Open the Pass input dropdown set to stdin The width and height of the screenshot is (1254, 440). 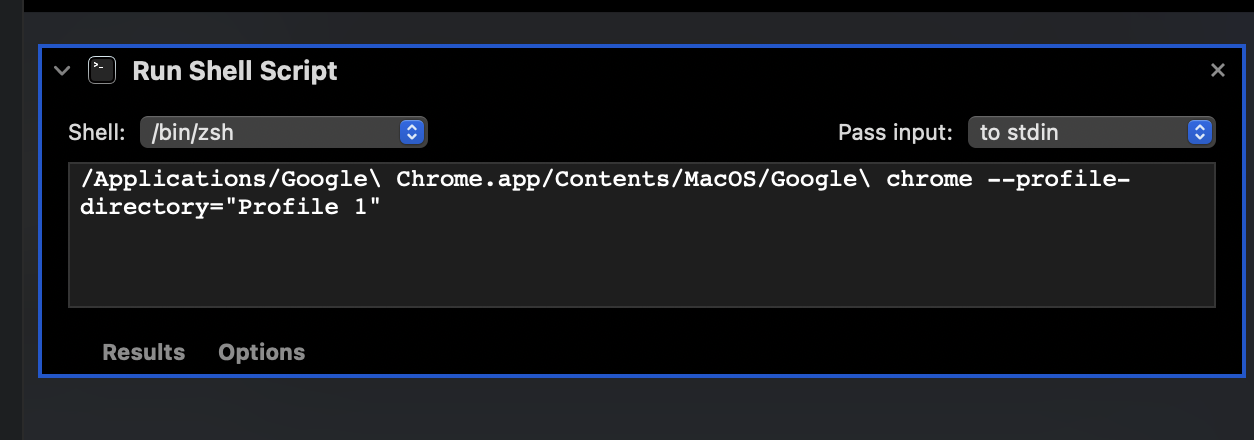[1090, 132]
